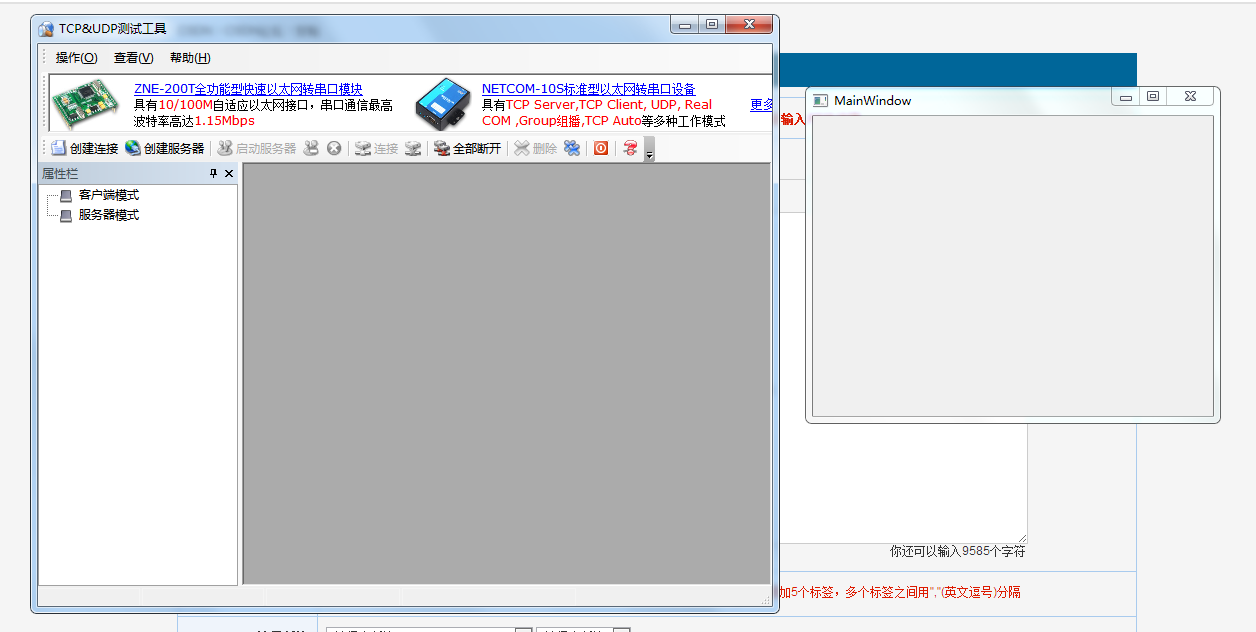The image size is (1256, 632).
Task: Open the toolbar overflow options arrow
Action: 649,150
